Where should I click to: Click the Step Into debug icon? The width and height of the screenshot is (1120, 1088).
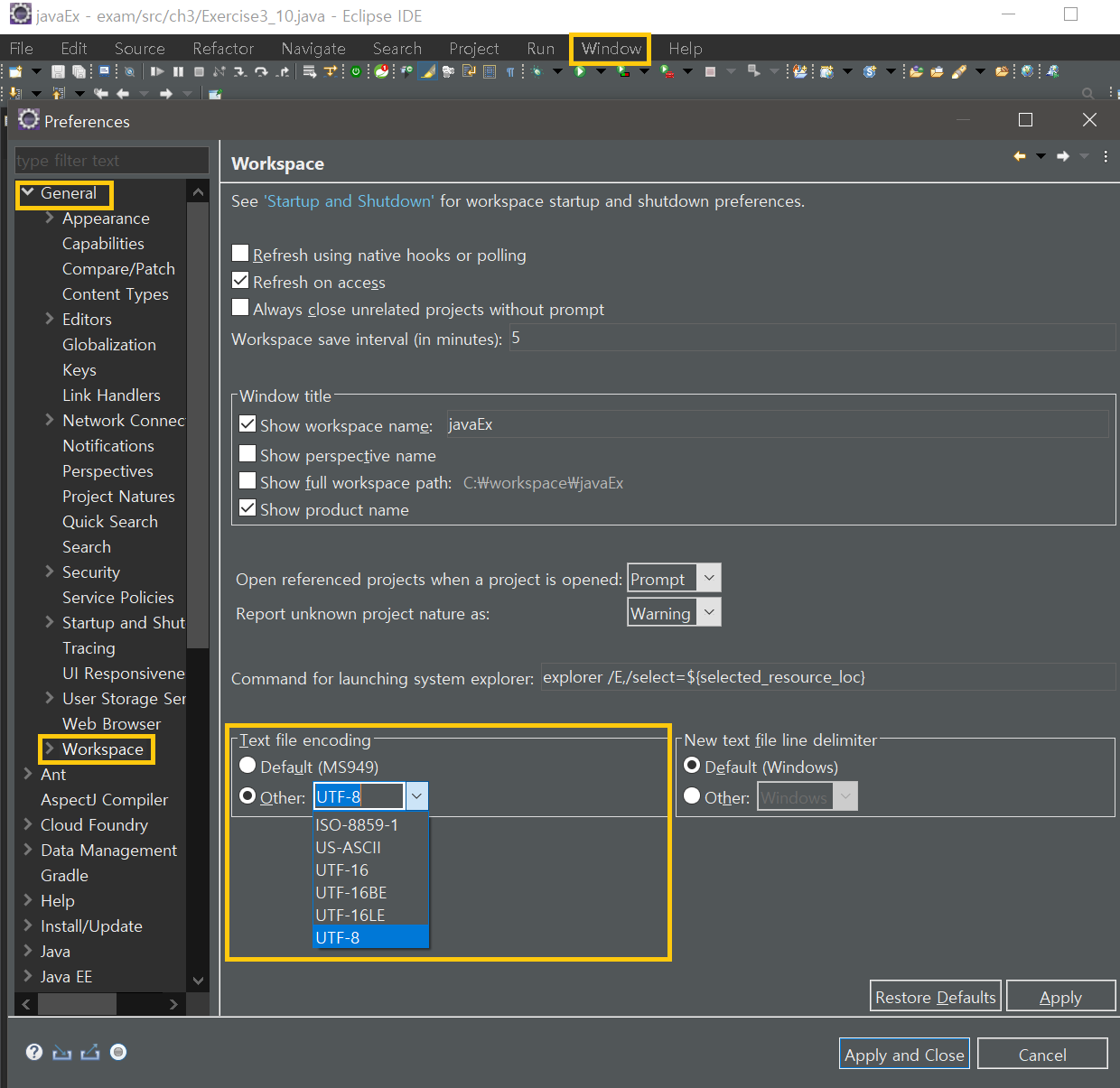(x=240, y=71)
